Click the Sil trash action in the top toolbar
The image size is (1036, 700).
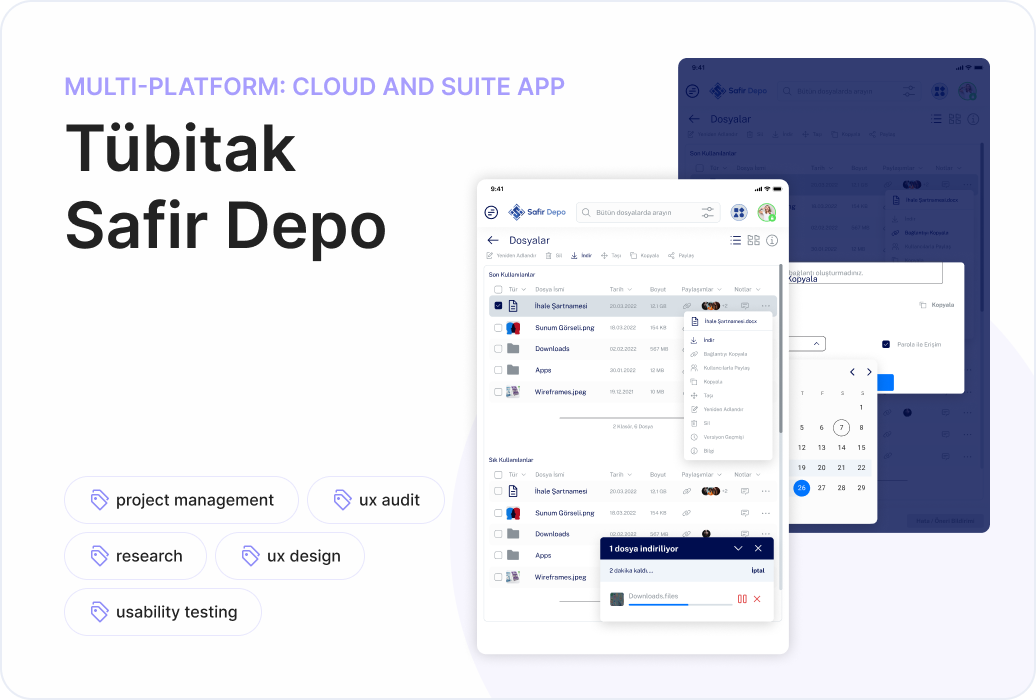554,255
